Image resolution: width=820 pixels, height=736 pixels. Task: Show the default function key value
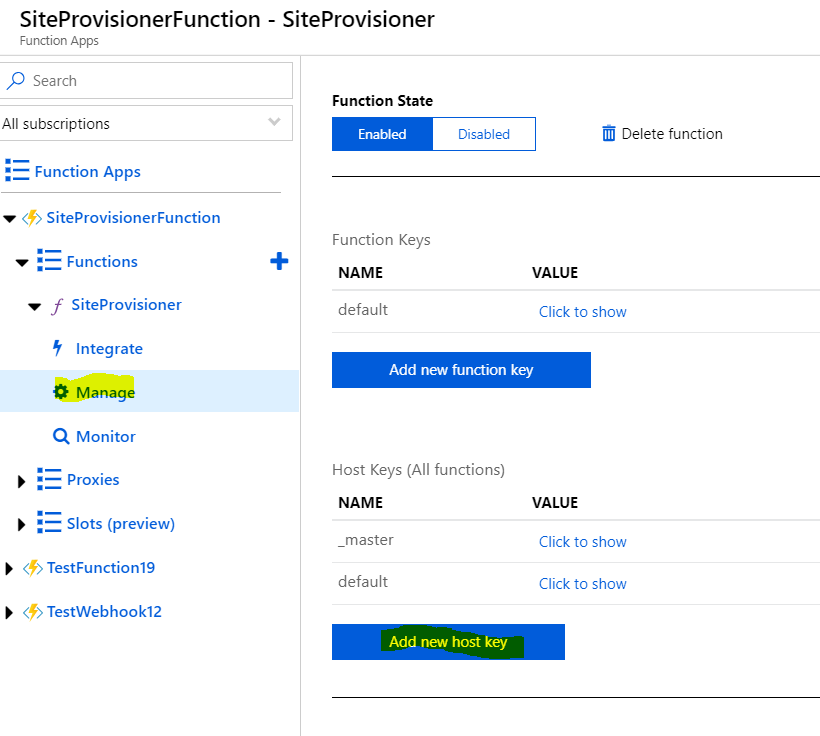583,312
